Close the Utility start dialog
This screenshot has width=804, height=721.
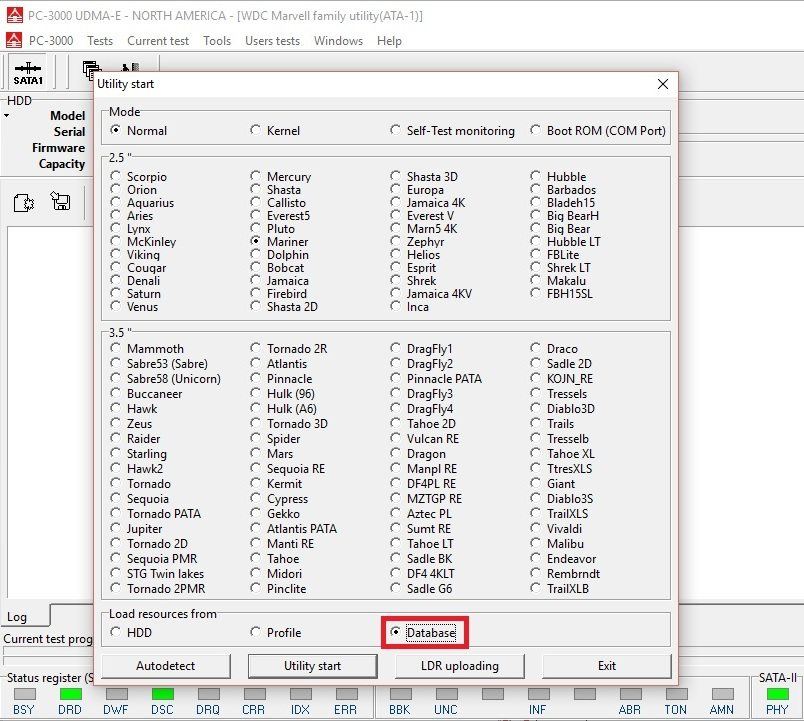click(x=662, y=84)
